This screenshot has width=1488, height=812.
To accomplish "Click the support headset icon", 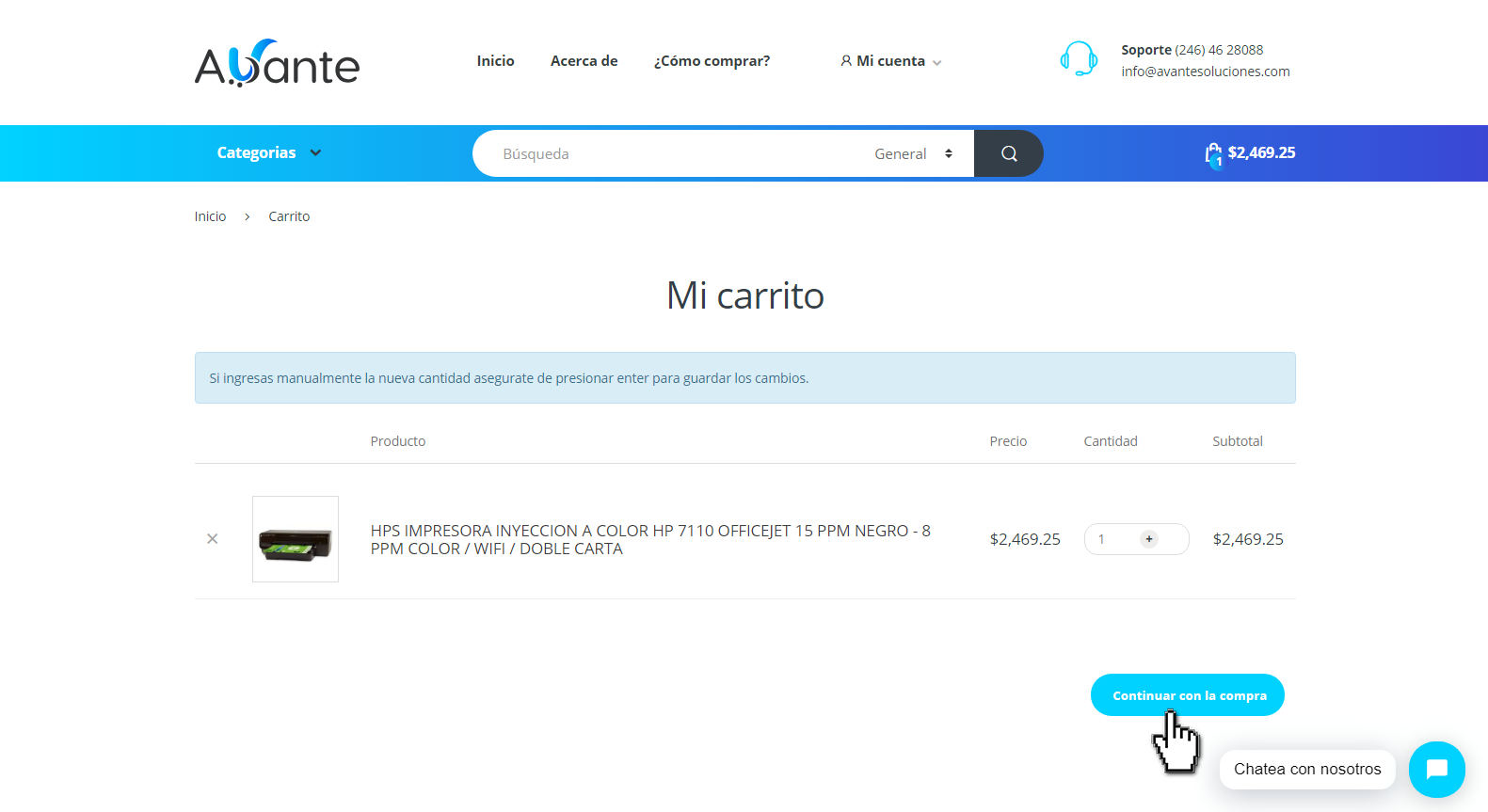I will coord(1079,58).
